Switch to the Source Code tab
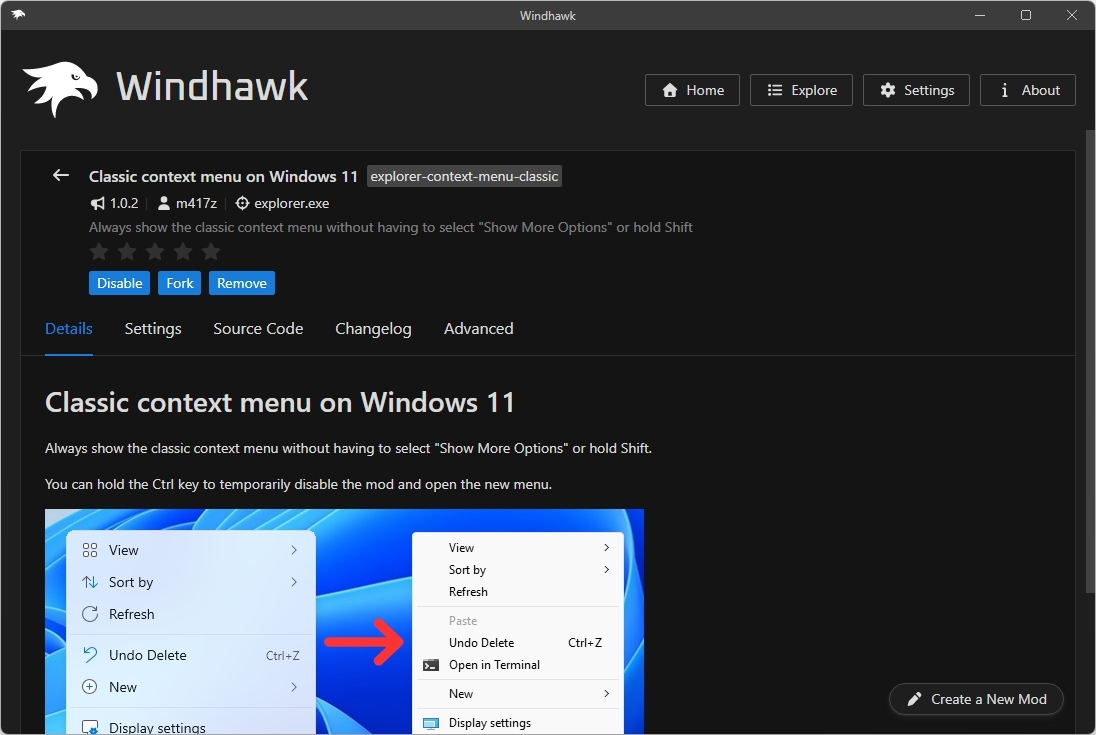 (258, 328)
